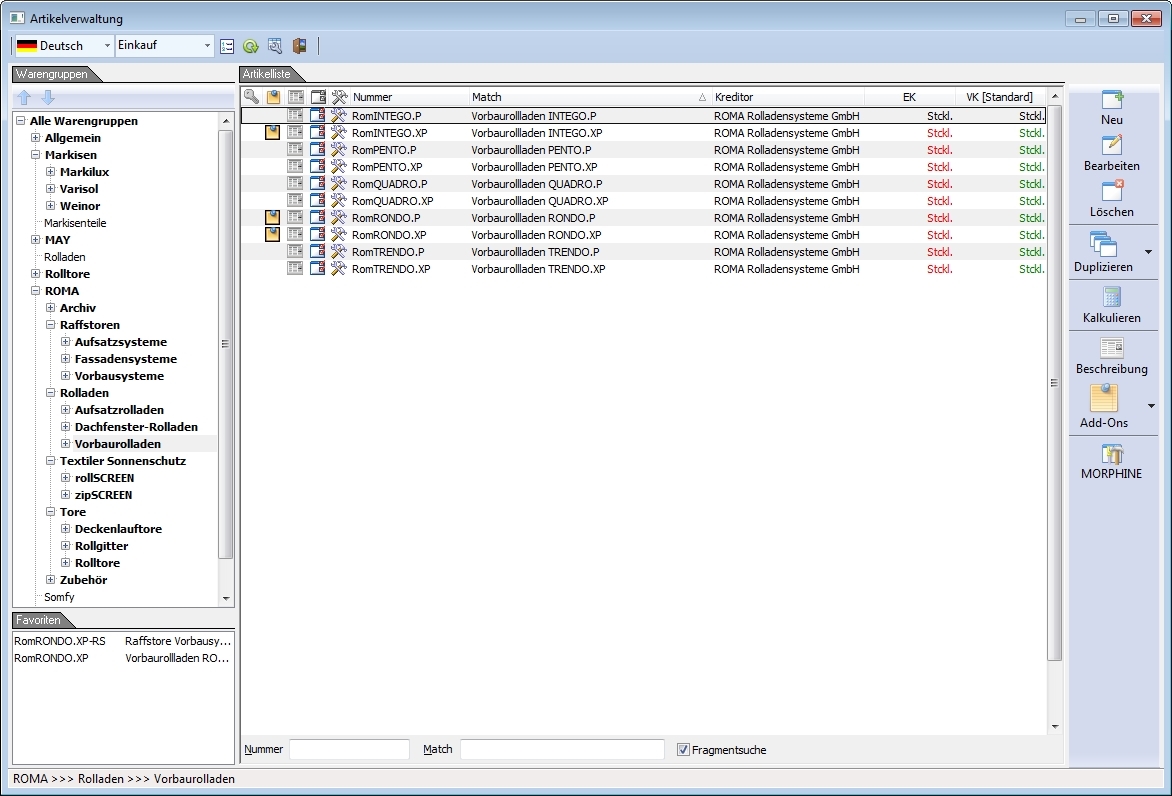Open Beschreibung description panel icon
The height and width of the screenshot is (796, 1172).
1112,348
